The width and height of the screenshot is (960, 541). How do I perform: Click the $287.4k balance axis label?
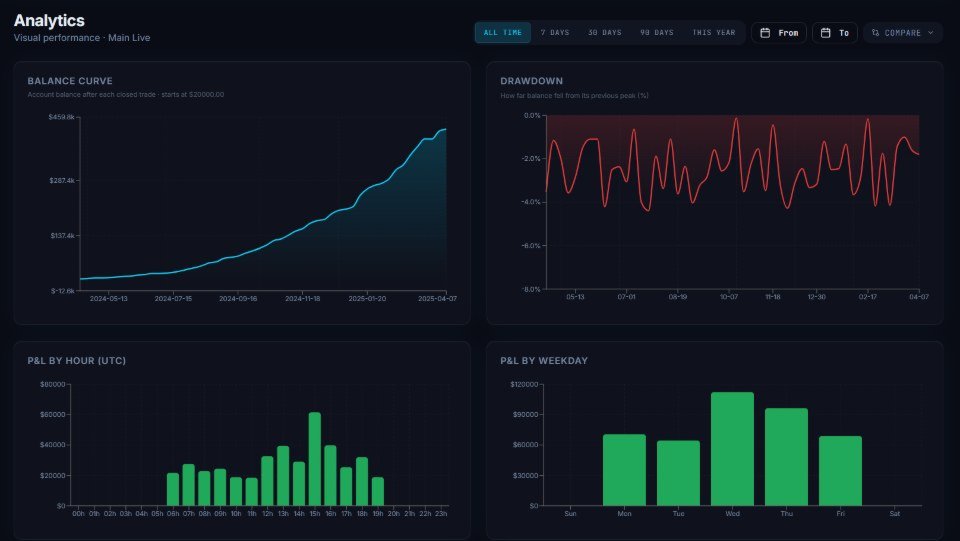pos(62,181)
